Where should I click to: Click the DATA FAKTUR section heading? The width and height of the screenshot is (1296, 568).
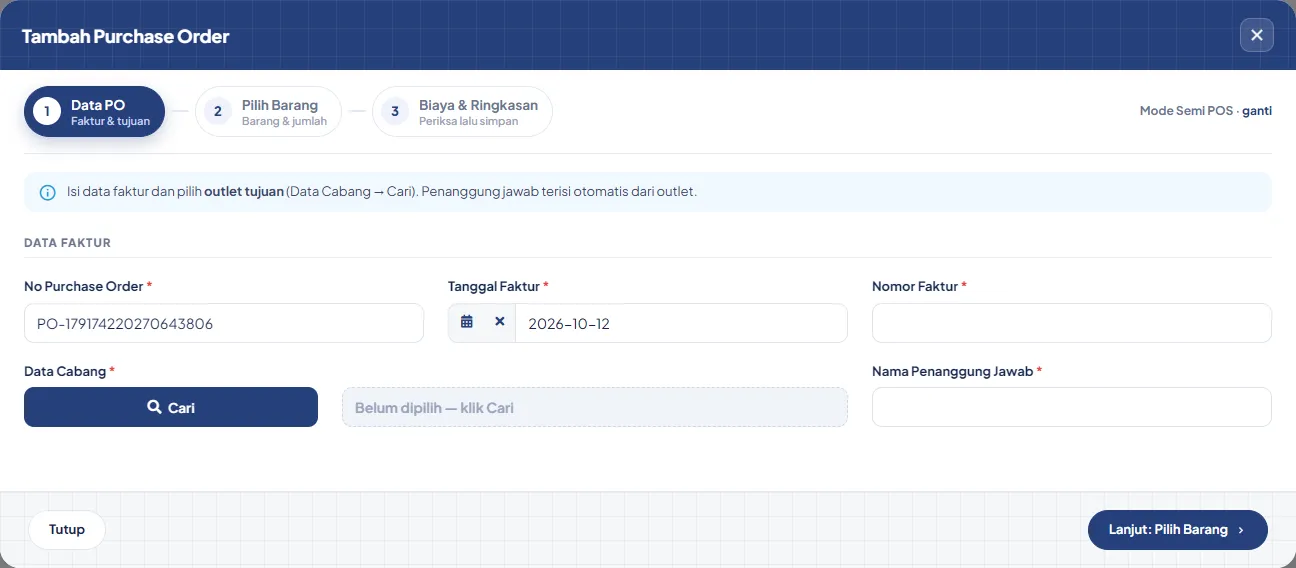pyautogui.click(x=67, y=243)
